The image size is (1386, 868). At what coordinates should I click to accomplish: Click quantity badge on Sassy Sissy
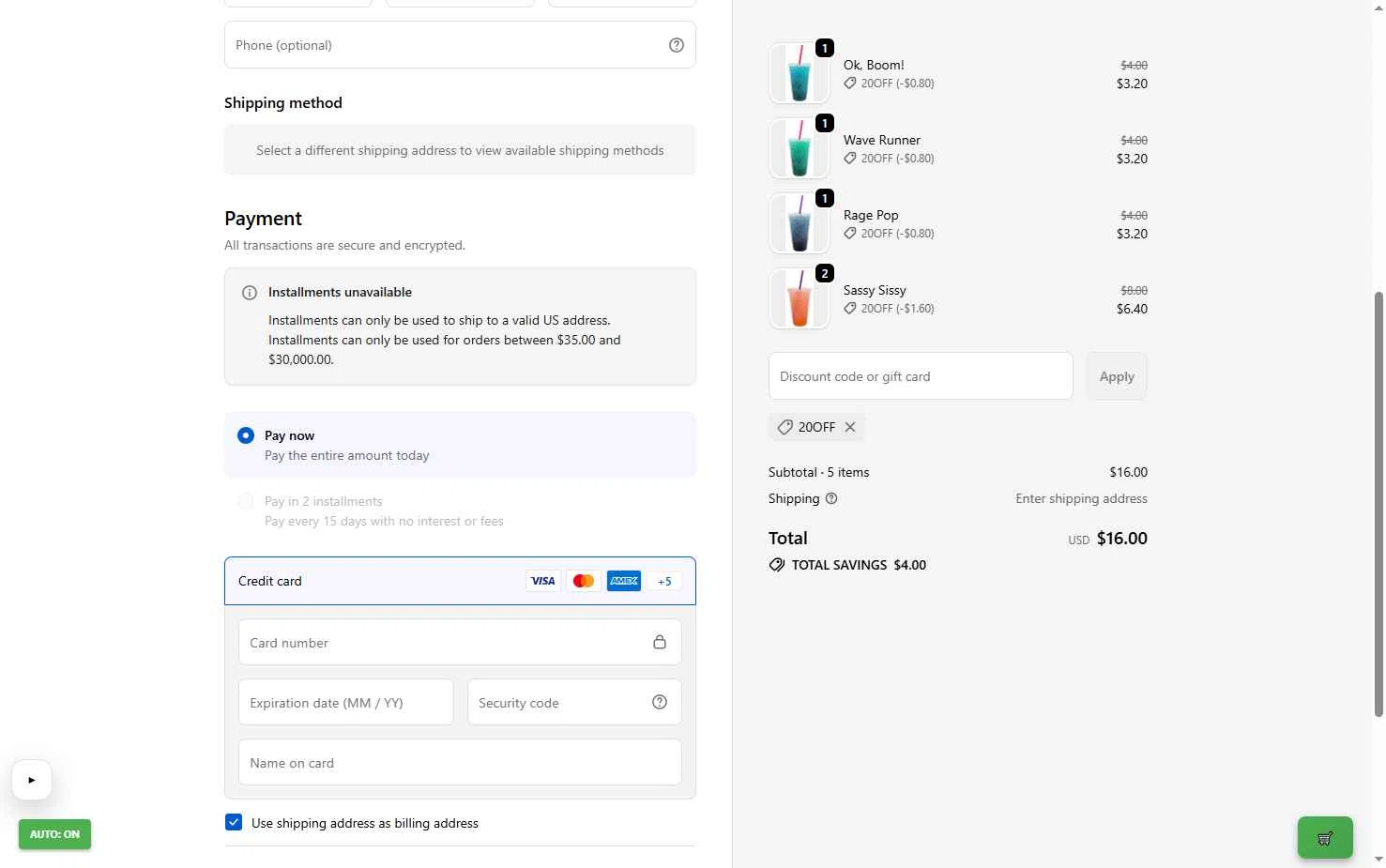[825, 273]
